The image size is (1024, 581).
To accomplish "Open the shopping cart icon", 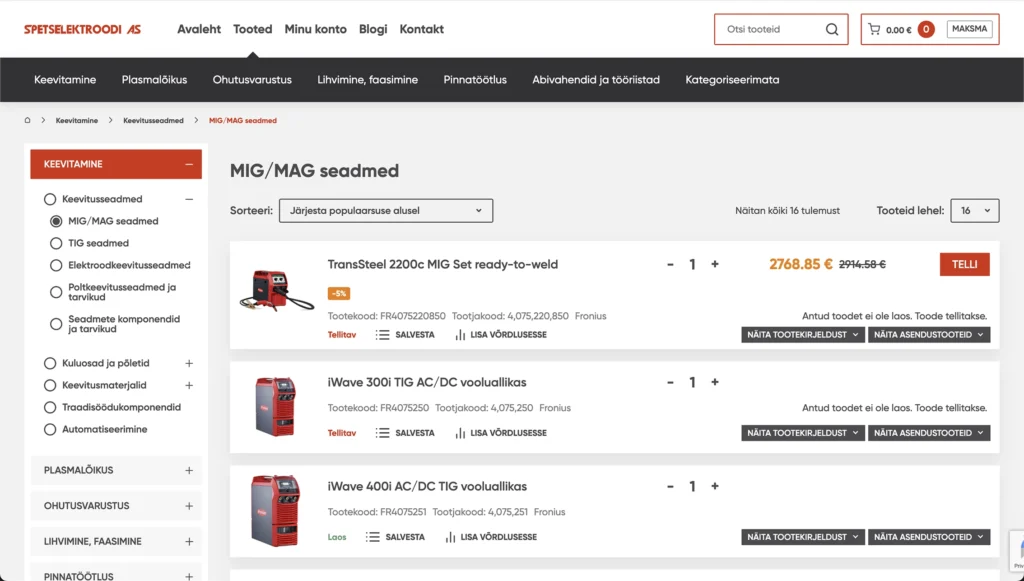I will pos(874,30).
